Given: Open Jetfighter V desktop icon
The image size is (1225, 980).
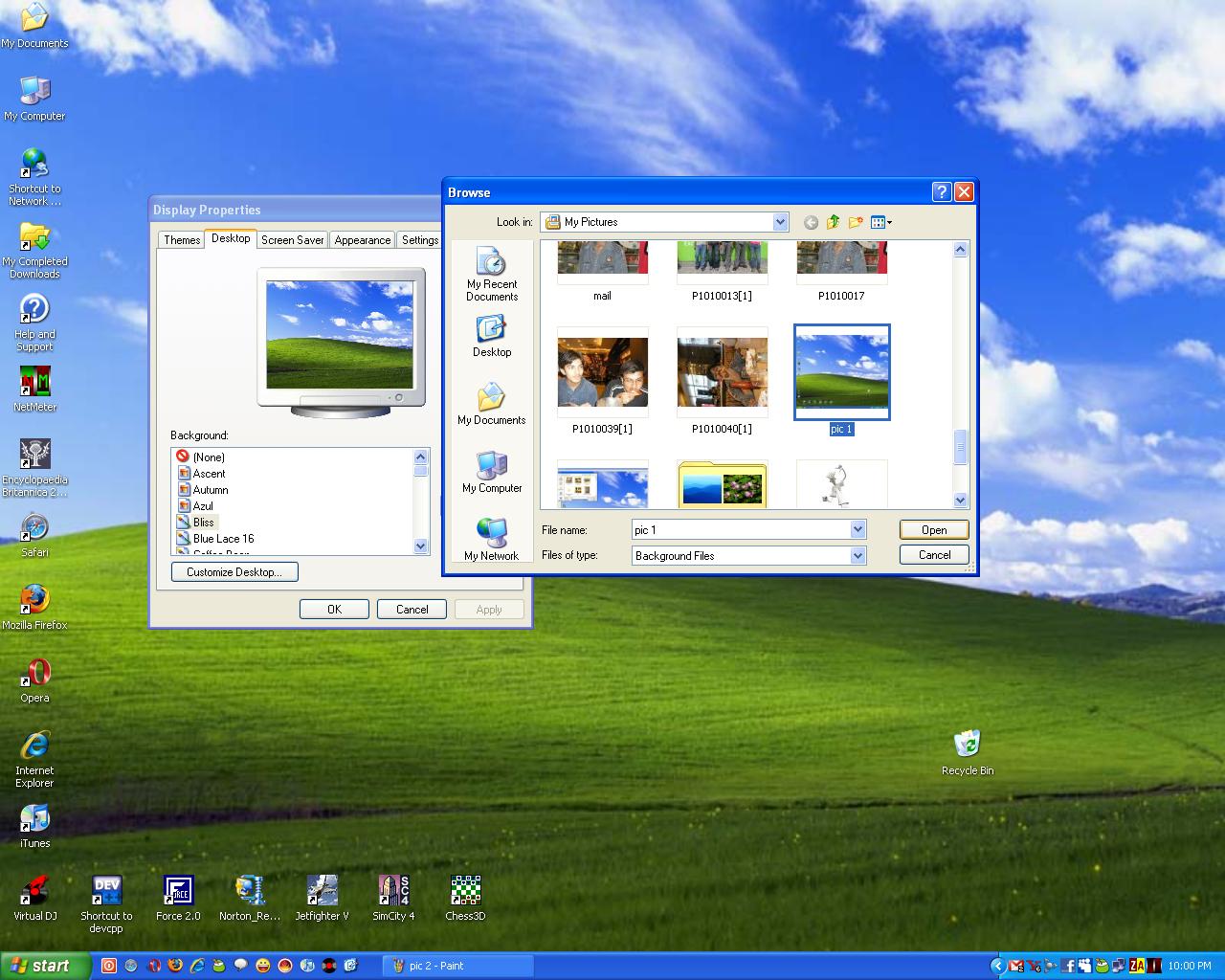Looking at the screenshot, I should click(x=322, y=899).
